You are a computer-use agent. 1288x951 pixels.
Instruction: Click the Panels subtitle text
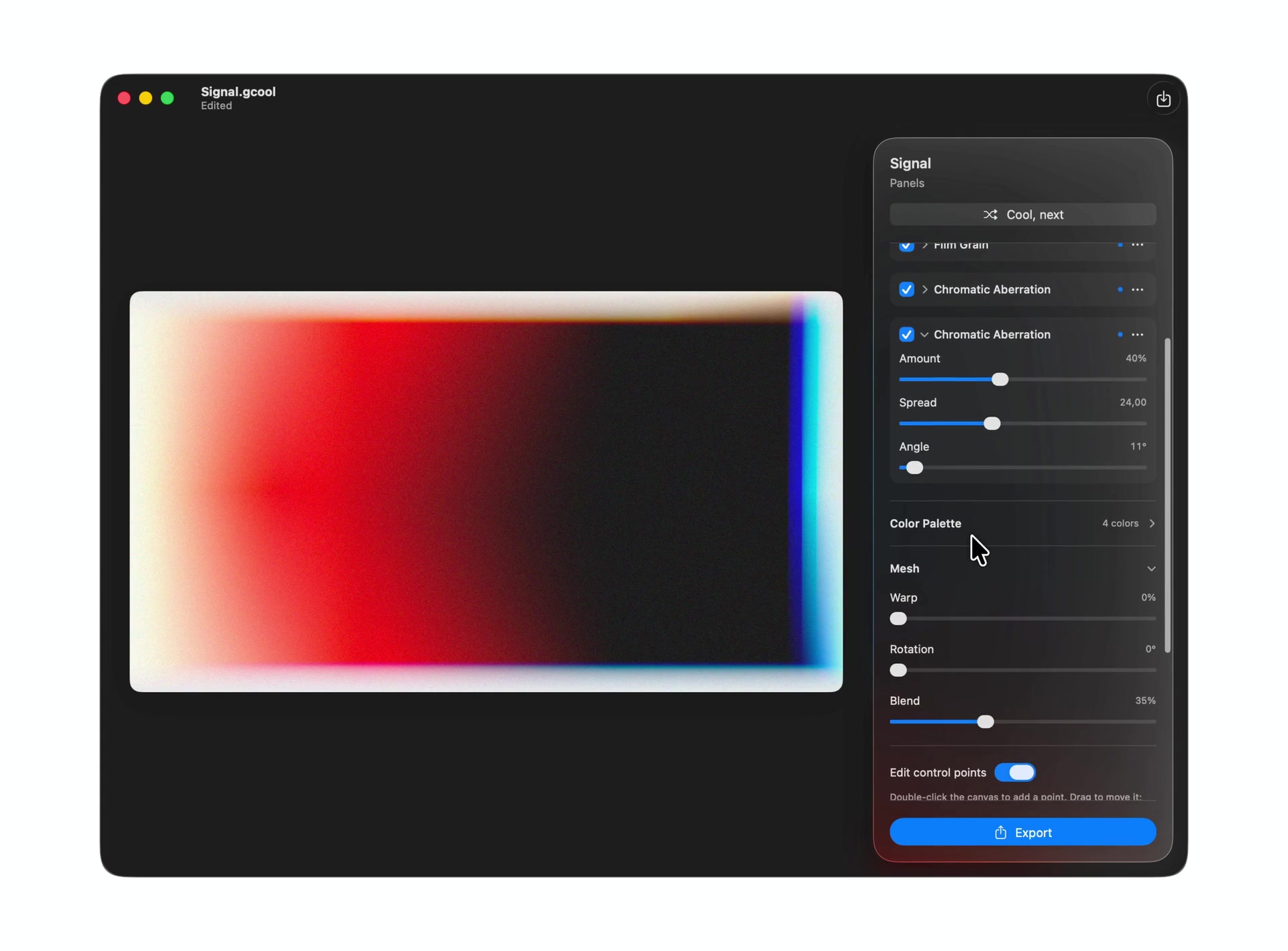click(907, 183)
